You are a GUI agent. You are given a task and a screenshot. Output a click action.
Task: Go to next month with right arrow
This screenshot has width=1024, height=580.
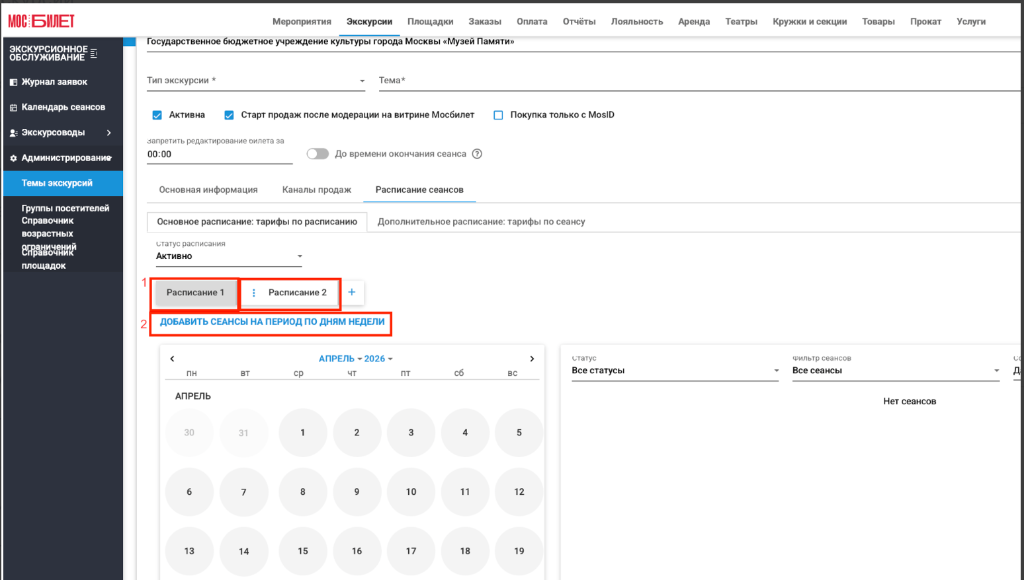[x=532, y=359]
